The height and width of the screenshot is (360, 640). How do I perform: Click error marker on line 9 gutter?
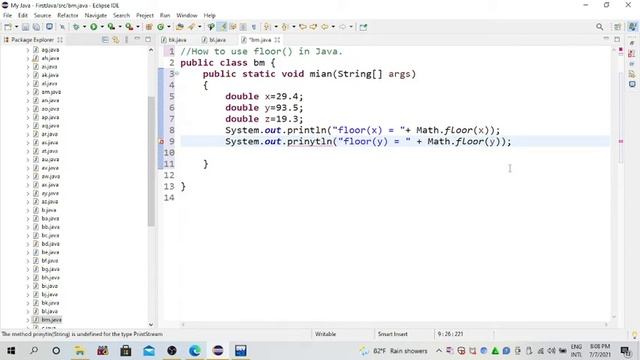(x=161, y=142)
